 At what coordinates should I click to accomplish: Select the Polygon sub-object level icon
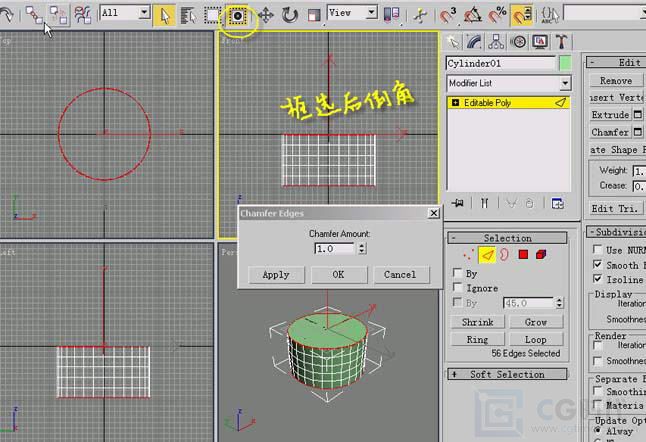click(523, 255)
